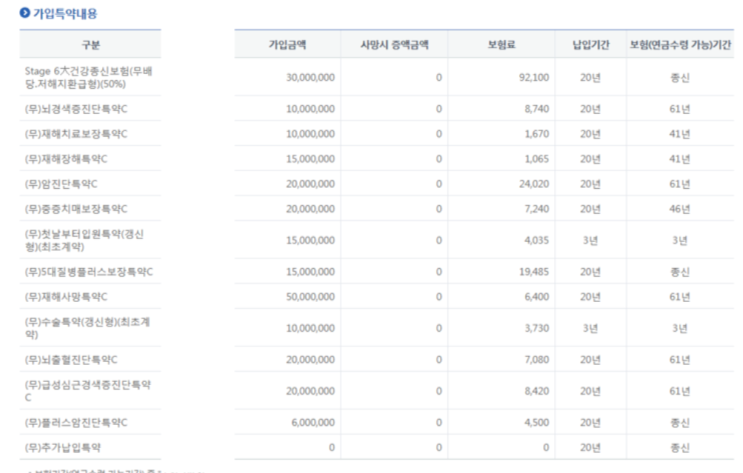Select the 가입특약내용 section heading text
Viewport: 743px width, 473px height.
point(65,13)
